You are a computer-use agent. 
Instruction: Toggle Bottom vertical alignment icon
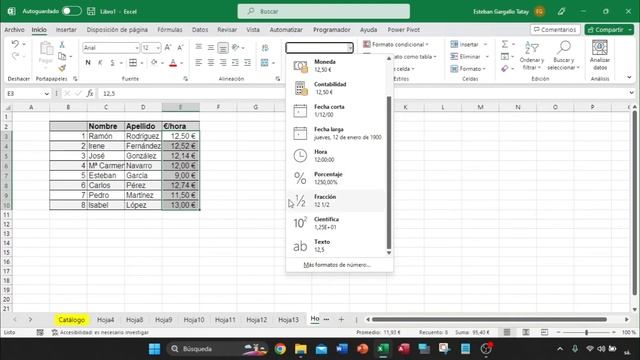(223, 48)
